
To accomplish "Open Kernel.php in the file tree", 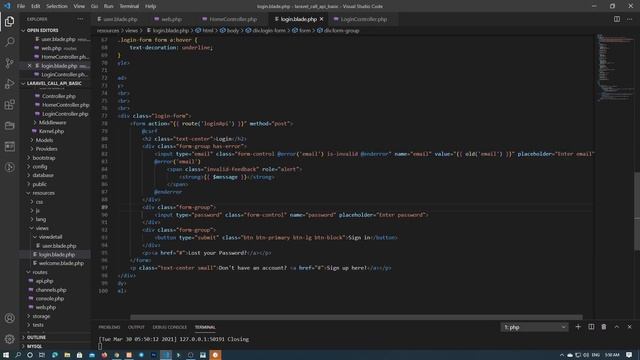I will [51, 131].
